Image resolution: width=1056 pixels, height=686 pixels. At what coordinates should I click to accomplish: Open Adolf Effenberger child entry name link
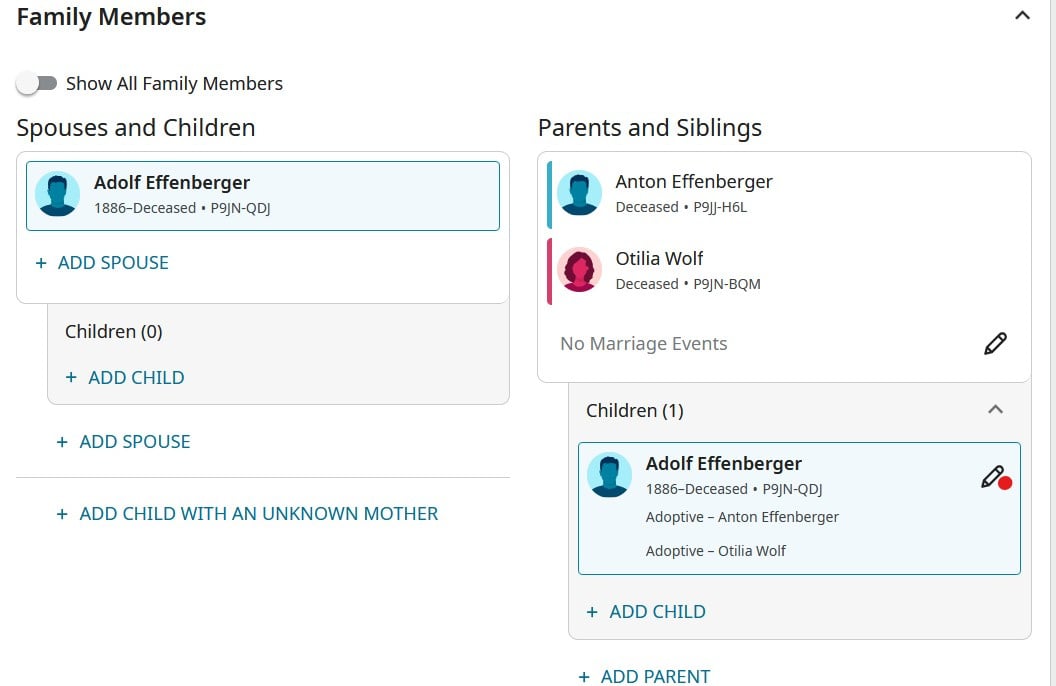[723, 464]
